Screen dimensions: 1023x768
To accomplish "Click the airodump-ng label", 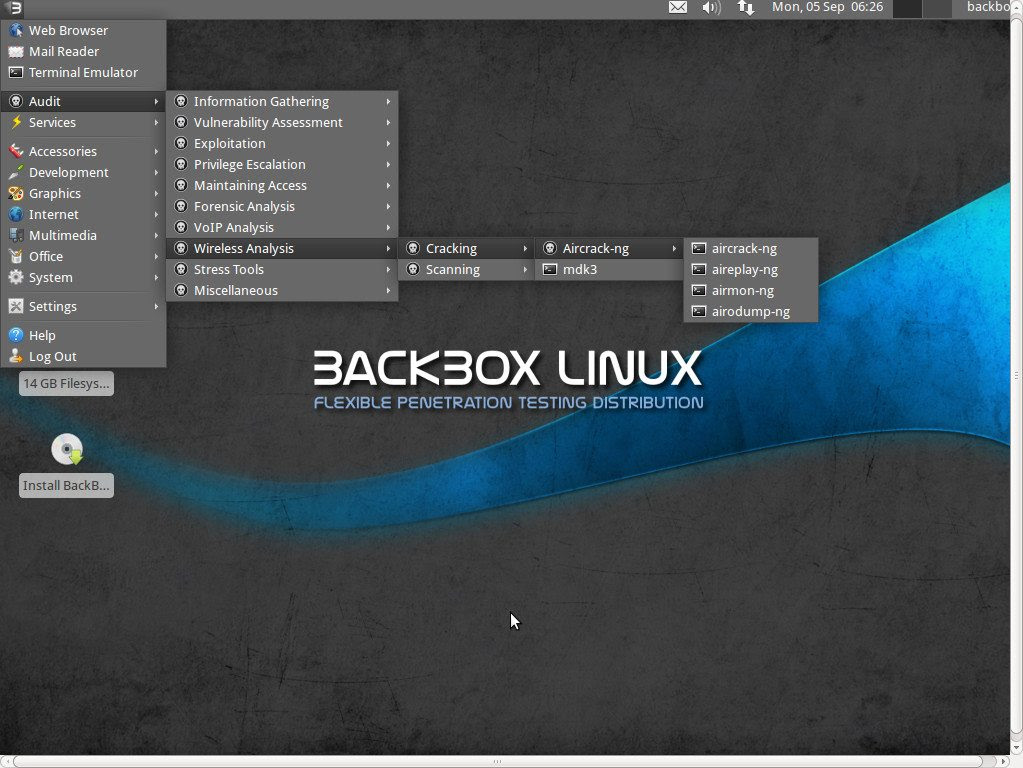I will tap(751, 312).
